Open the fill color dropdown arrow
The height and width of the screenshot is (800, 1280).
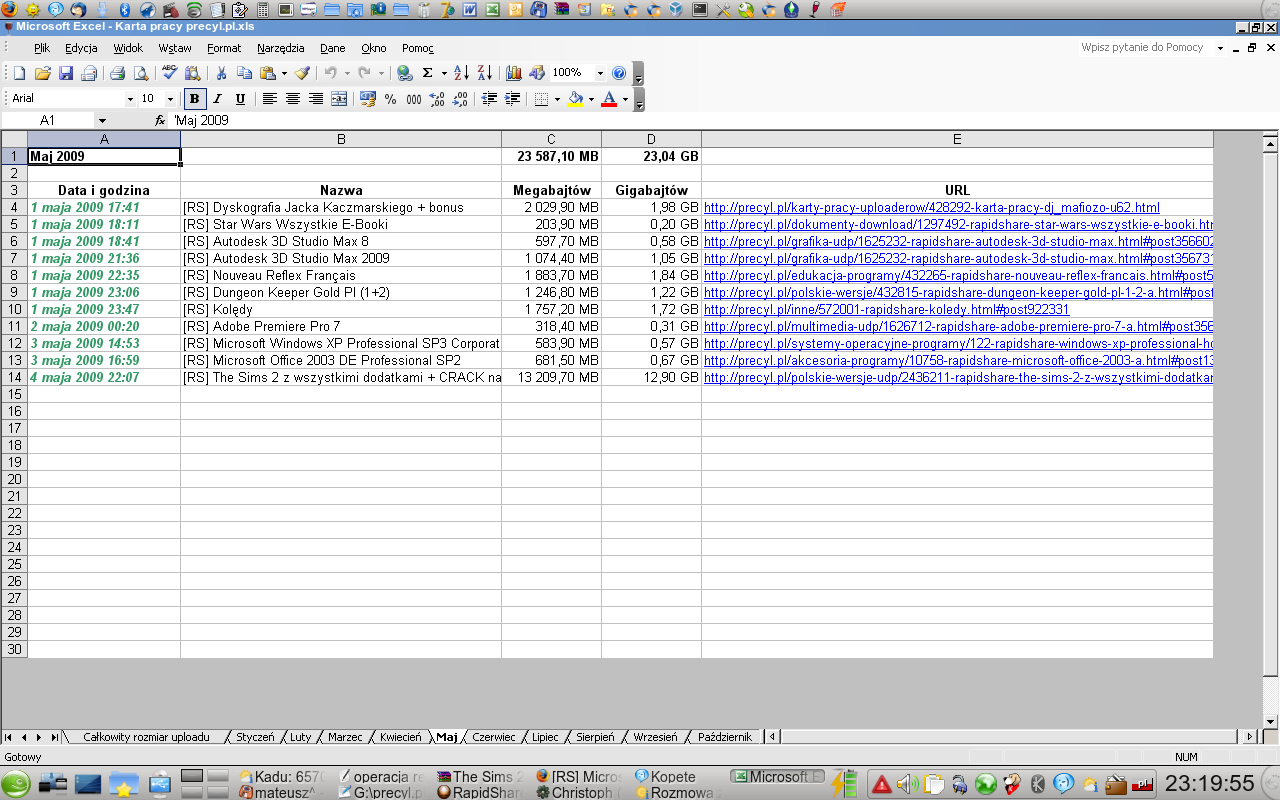pos(591,99)
